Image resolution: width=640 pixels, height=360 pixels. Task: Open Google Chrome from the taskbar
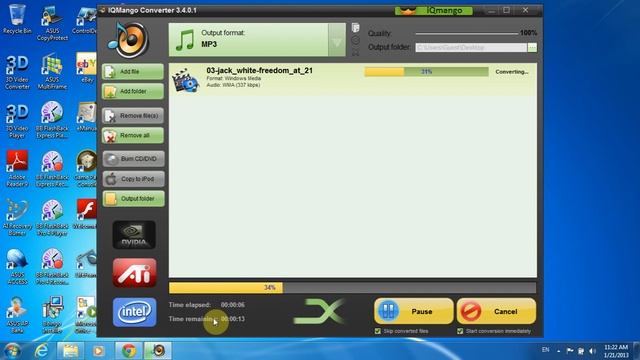(x=129, y=351)
